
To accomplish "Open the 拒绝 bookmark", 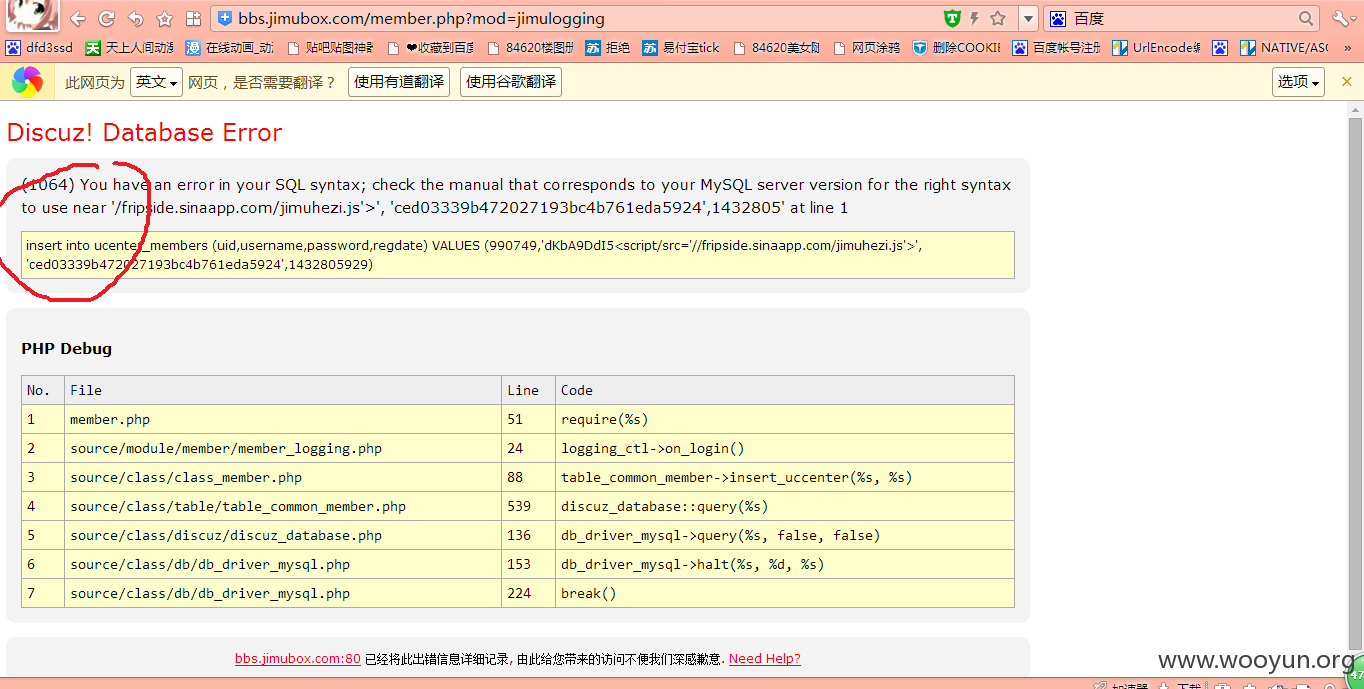I will coord(608,47).
